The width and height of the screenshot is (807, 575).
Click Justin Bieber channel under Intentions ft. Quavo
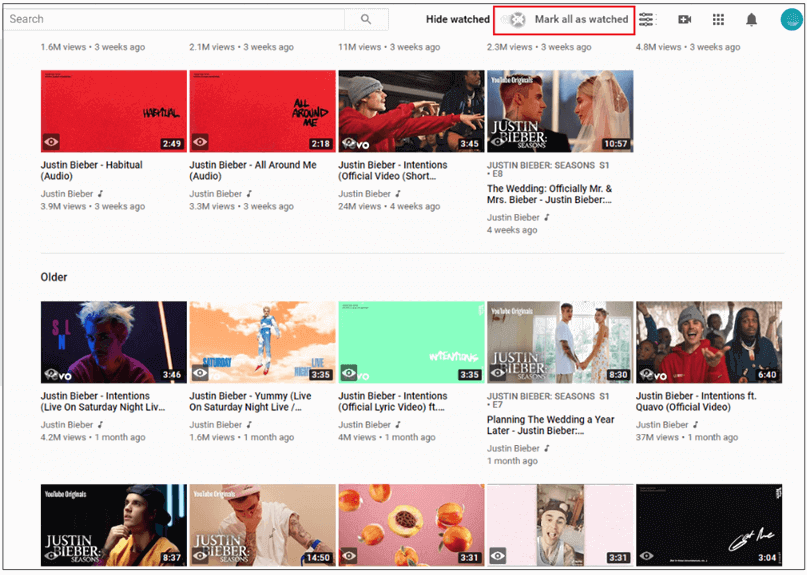click(662, 425)
